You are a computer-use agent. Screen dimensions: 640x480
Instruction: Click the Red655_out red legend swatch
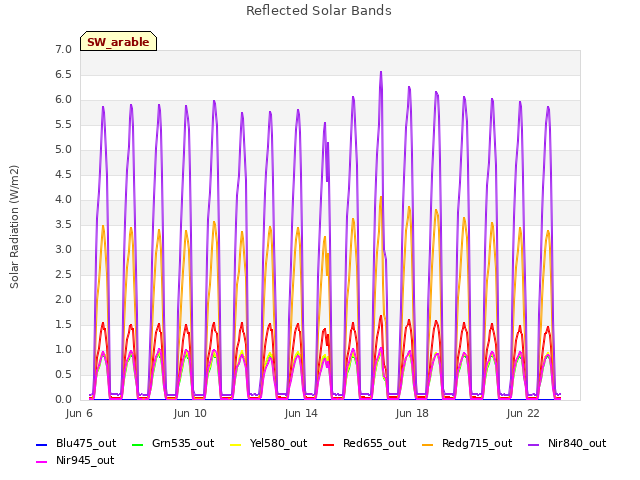coord(329,444)
